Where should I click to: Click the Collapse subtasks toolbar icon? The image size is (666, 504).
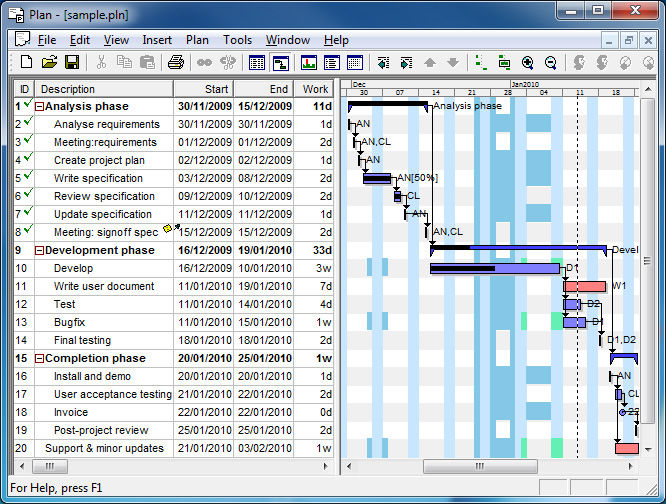click(x=504, y=62)
